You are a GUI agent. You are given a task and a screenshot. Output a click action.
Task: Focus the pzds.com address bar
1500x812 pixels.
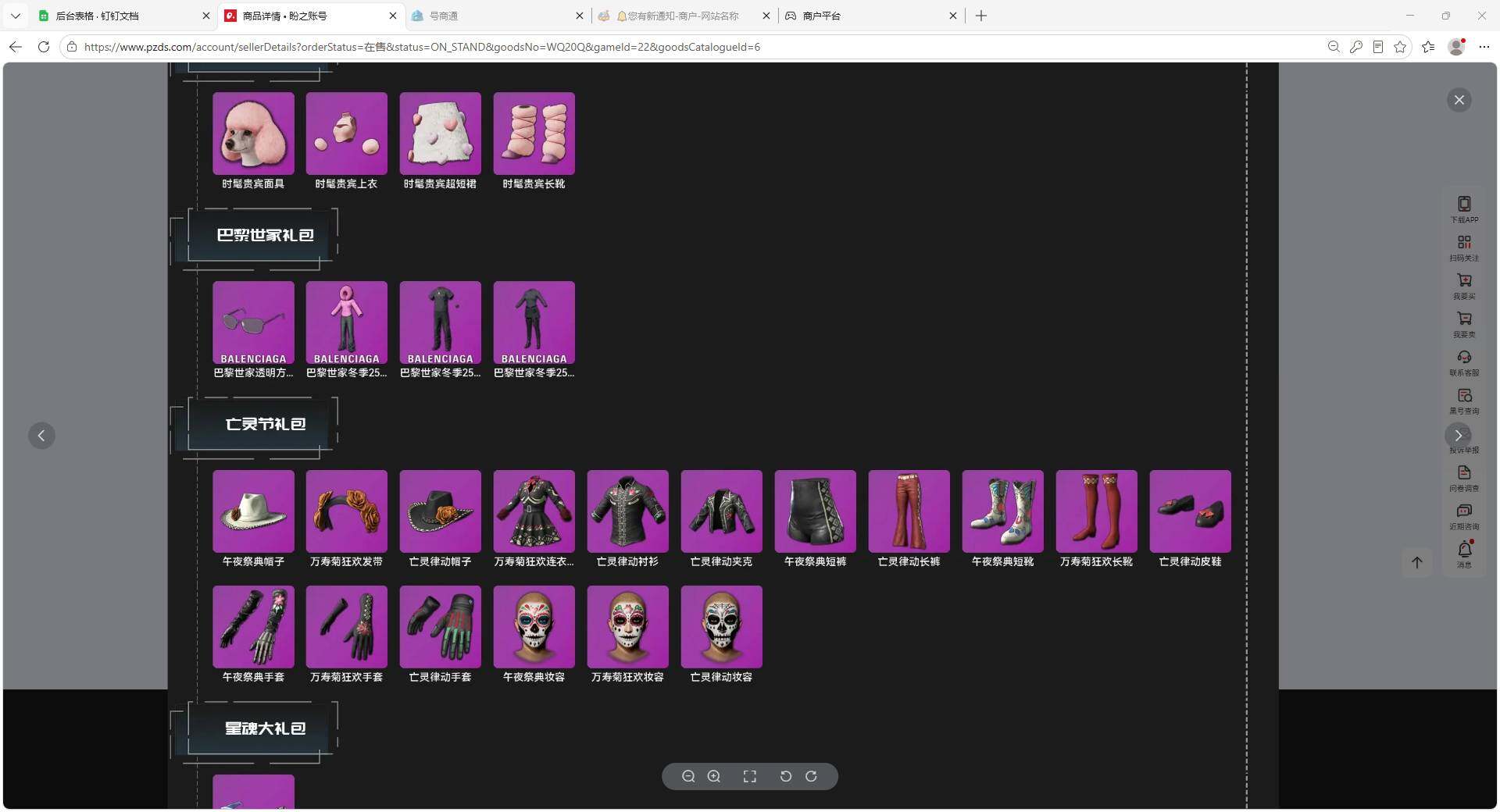point(687,47)
